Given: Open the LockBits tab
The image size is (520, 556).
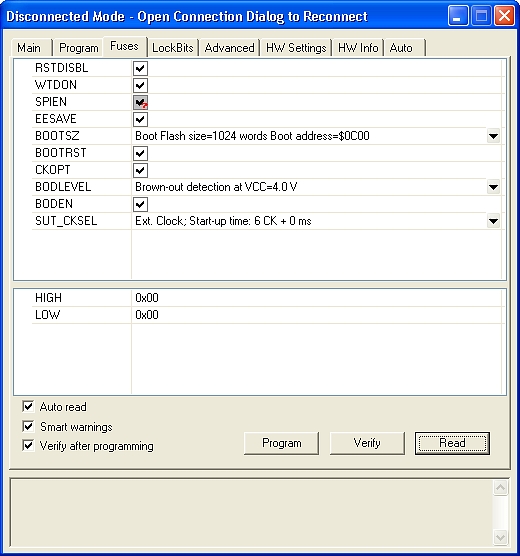Looking at the screenshot, I should tap(173, 48).
